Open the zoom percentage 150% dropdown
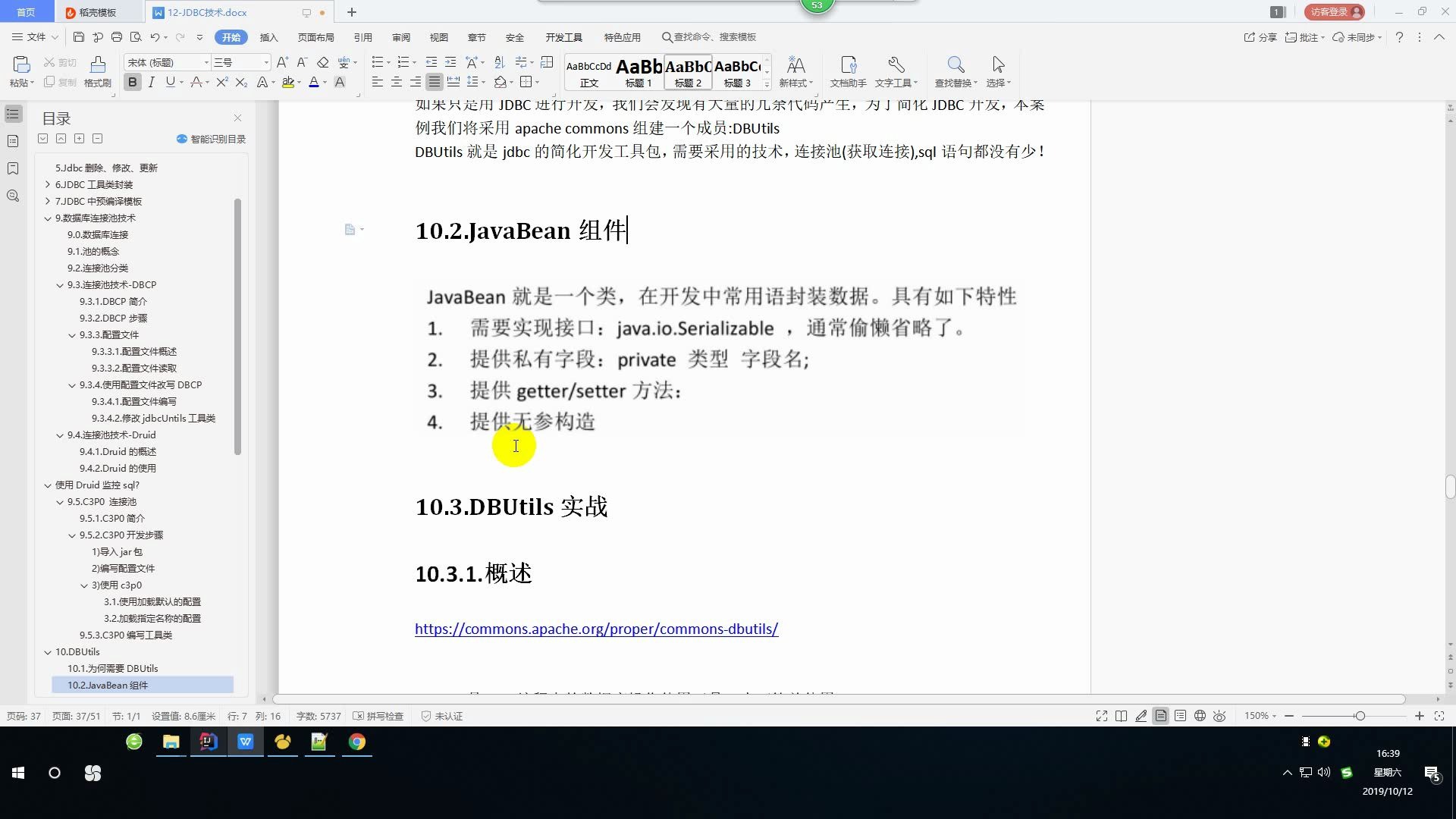 (1260, 716)
